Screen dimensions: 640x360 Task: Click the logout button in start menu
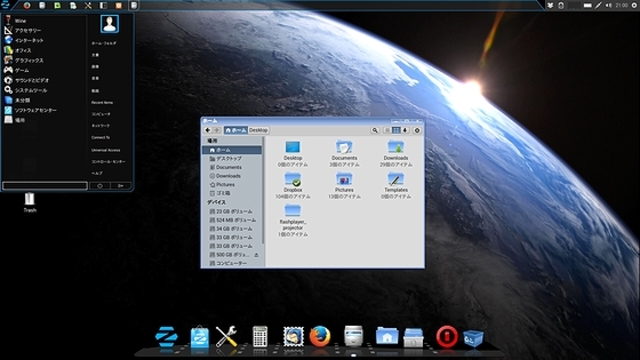point(121,186)
